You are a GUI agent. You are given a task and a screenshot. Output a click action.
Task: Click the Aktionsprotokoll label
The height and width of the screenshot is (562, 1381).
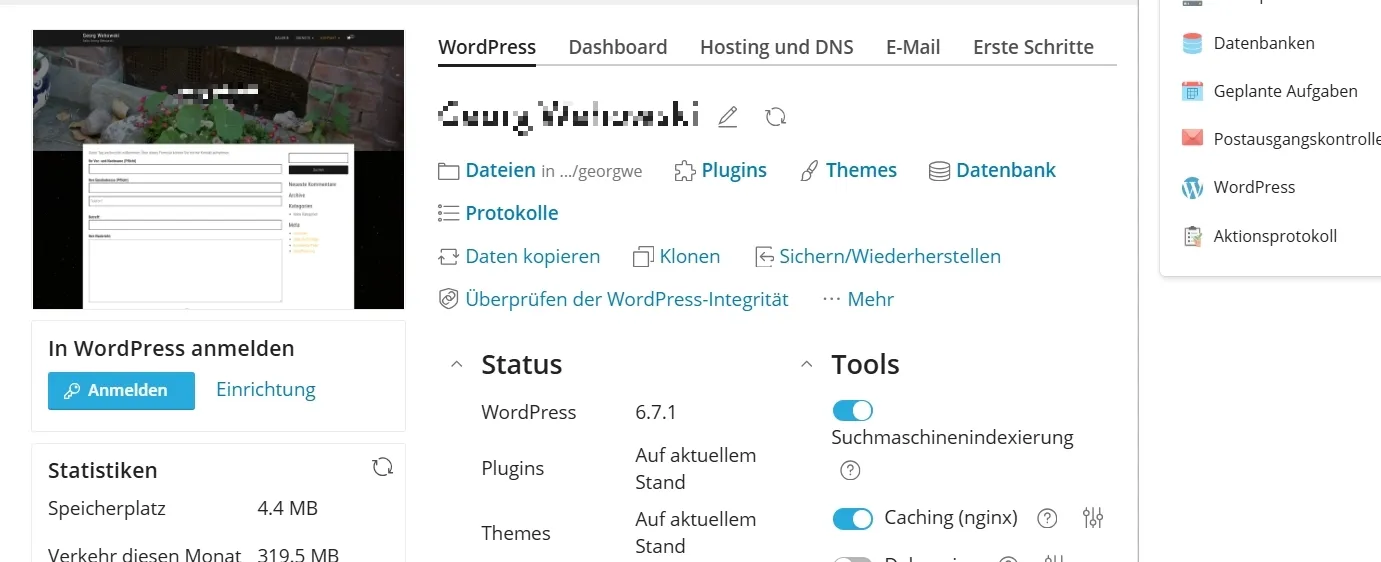point(1275,236)
